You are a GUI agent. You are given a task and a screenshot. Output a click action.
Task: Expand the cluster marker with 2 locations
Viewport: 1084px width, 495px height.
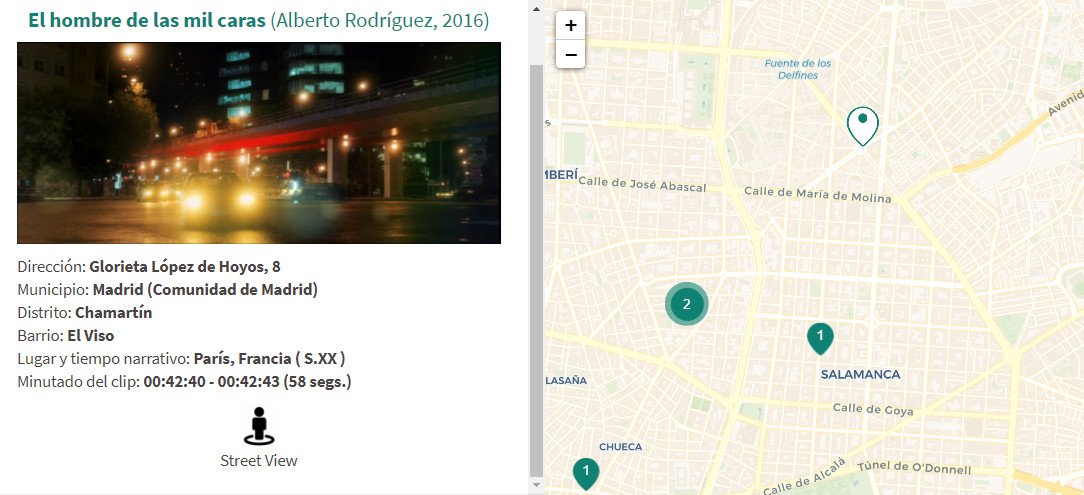coord(686,303)
